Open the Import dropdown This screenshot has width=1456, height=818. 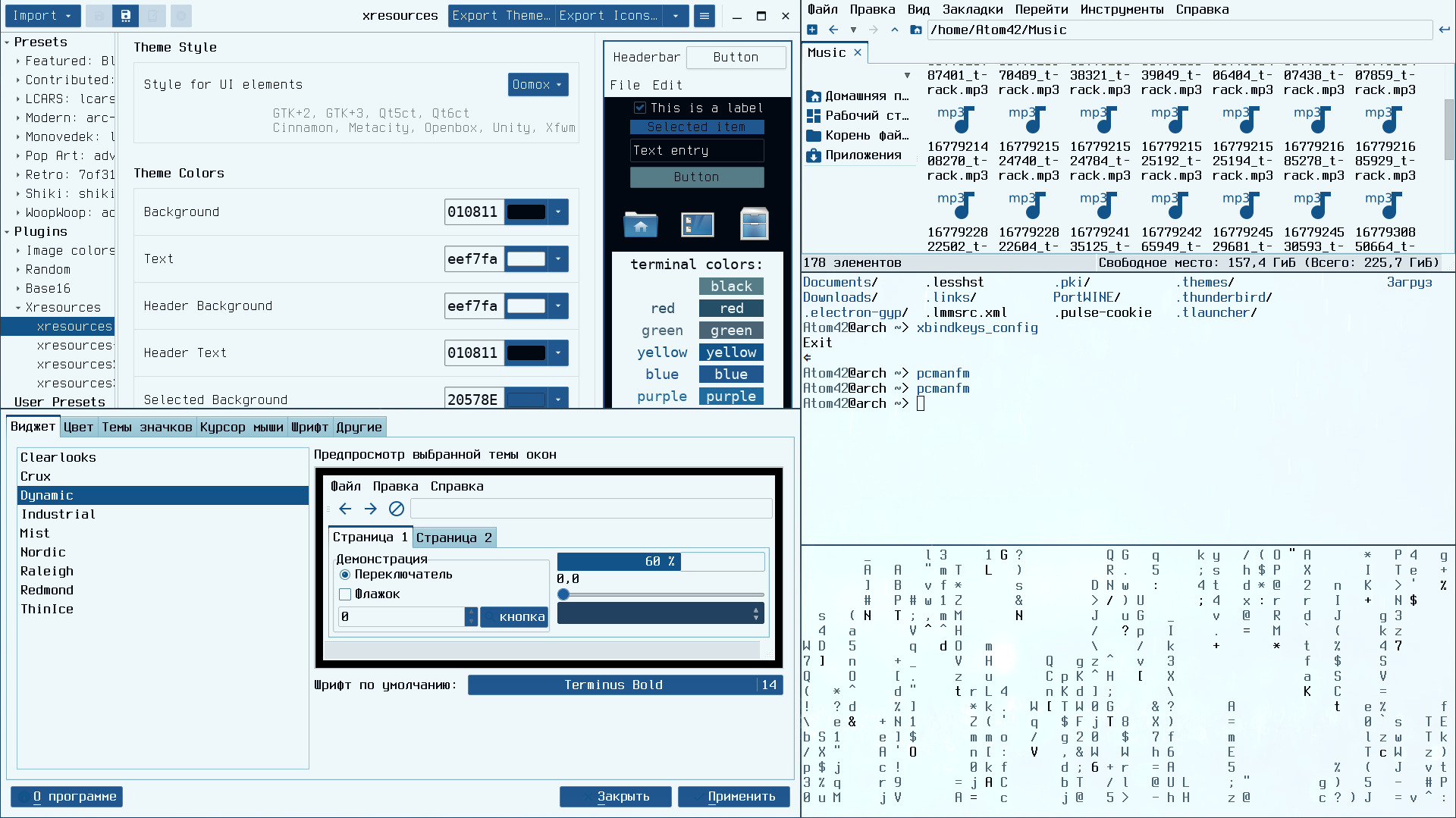tap(42, 15)
